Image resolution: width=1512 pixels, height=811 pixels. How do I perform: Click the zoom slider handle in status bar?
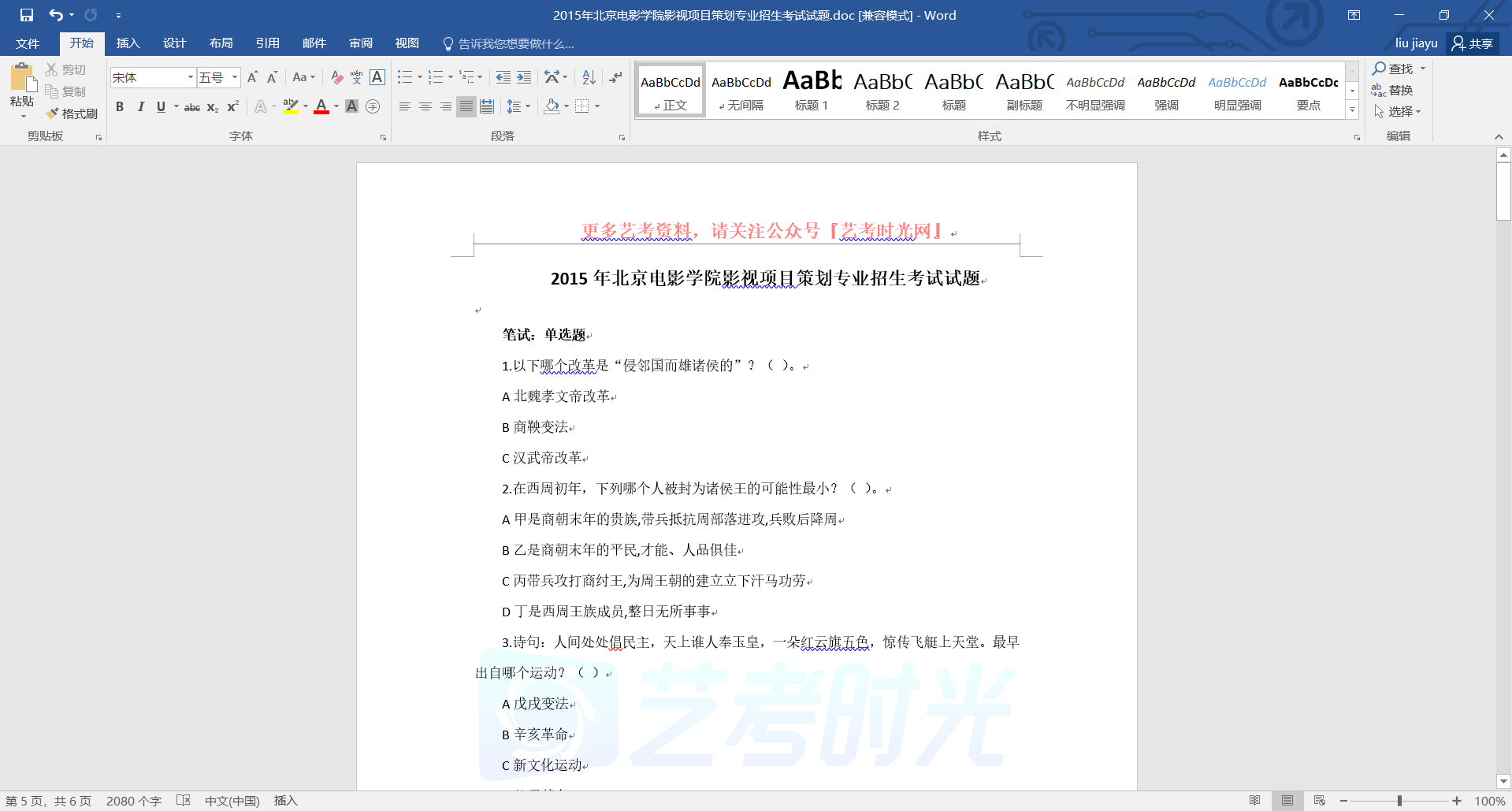[x=1399, y=801]
